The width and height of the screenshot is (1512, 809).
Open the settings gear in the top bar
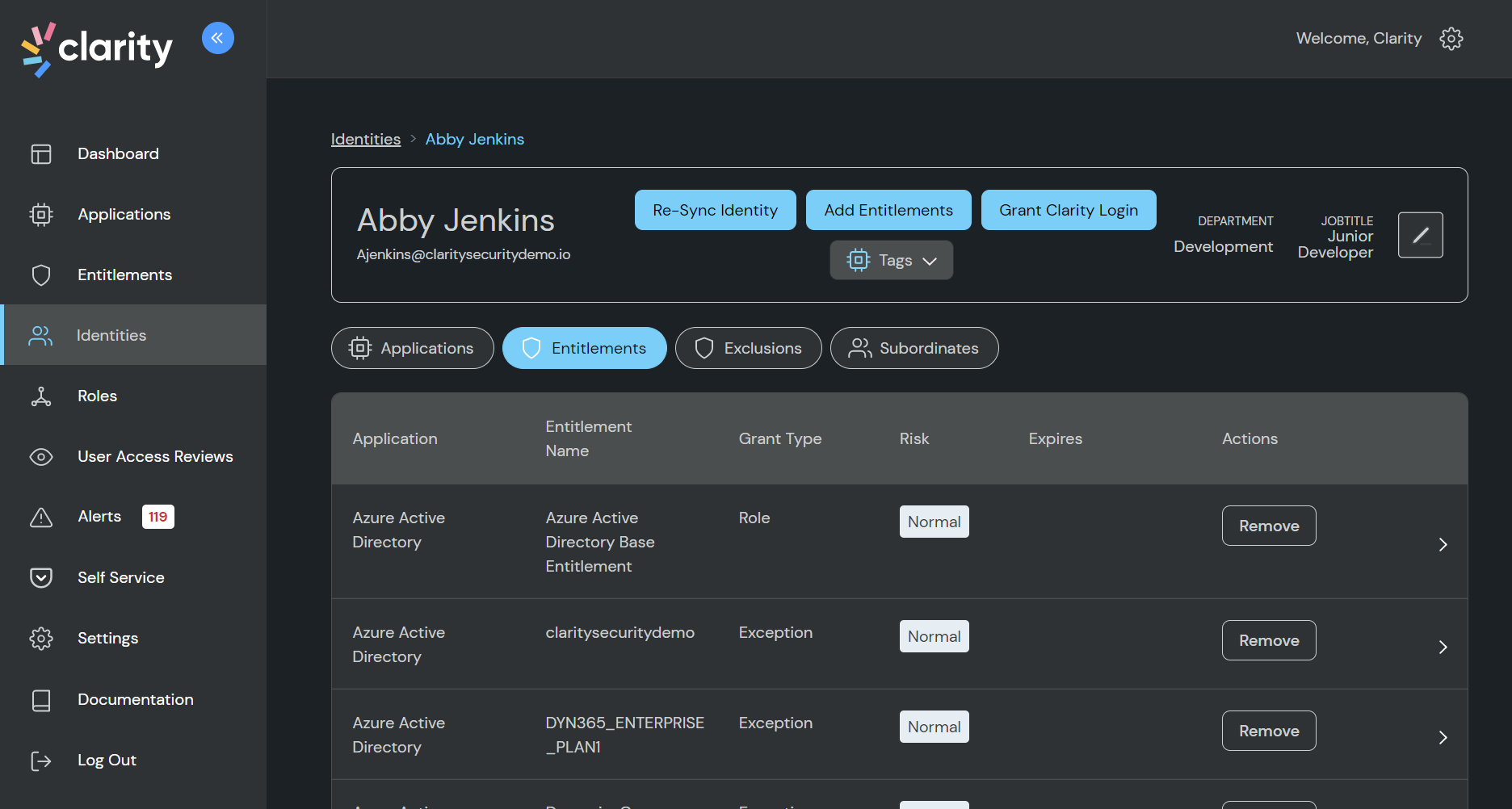(1451, 38)
